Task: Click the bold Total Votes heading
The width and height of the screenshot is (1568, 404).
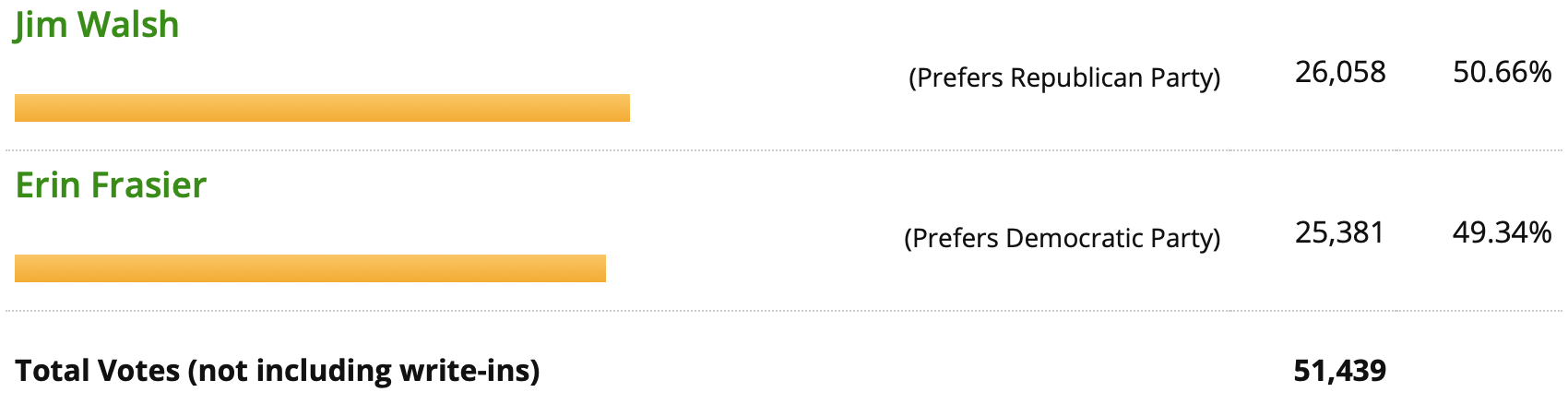Action: [x=98, y=371]
